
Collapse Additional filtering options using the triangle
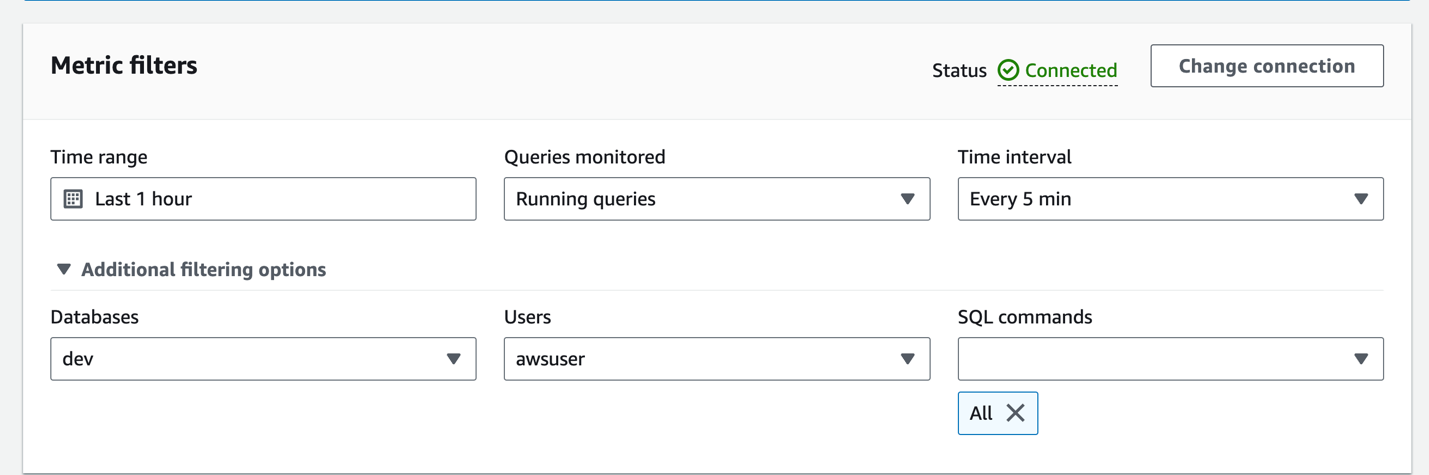pos(64,269)
